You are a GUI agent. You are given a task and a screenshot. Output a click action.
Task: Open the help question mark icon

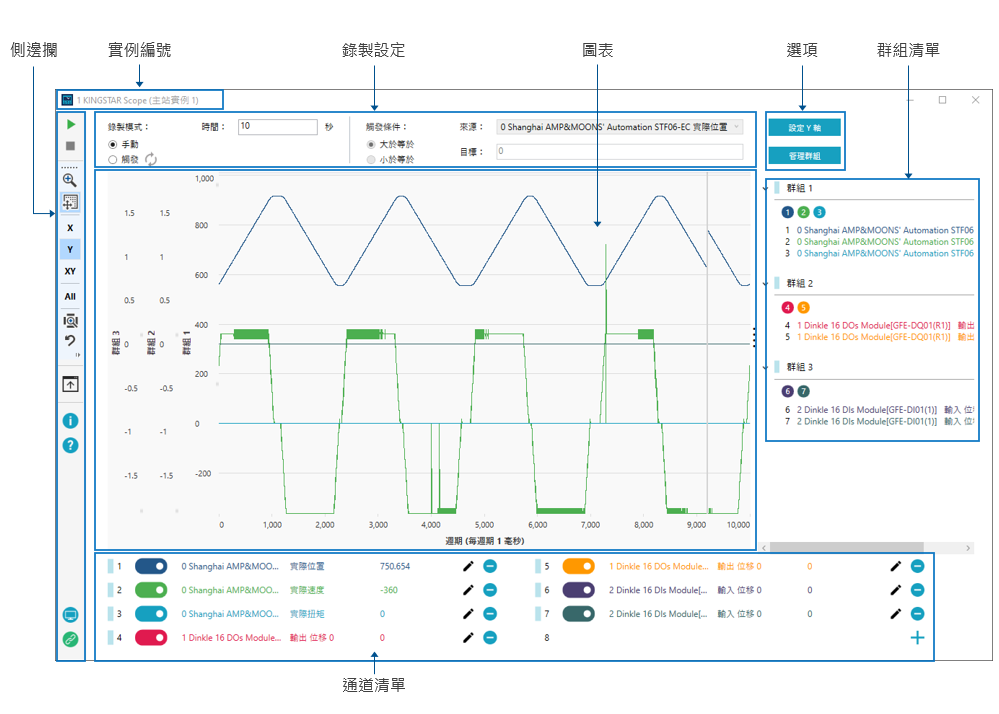pyautogui.click(x=70, y=445)
